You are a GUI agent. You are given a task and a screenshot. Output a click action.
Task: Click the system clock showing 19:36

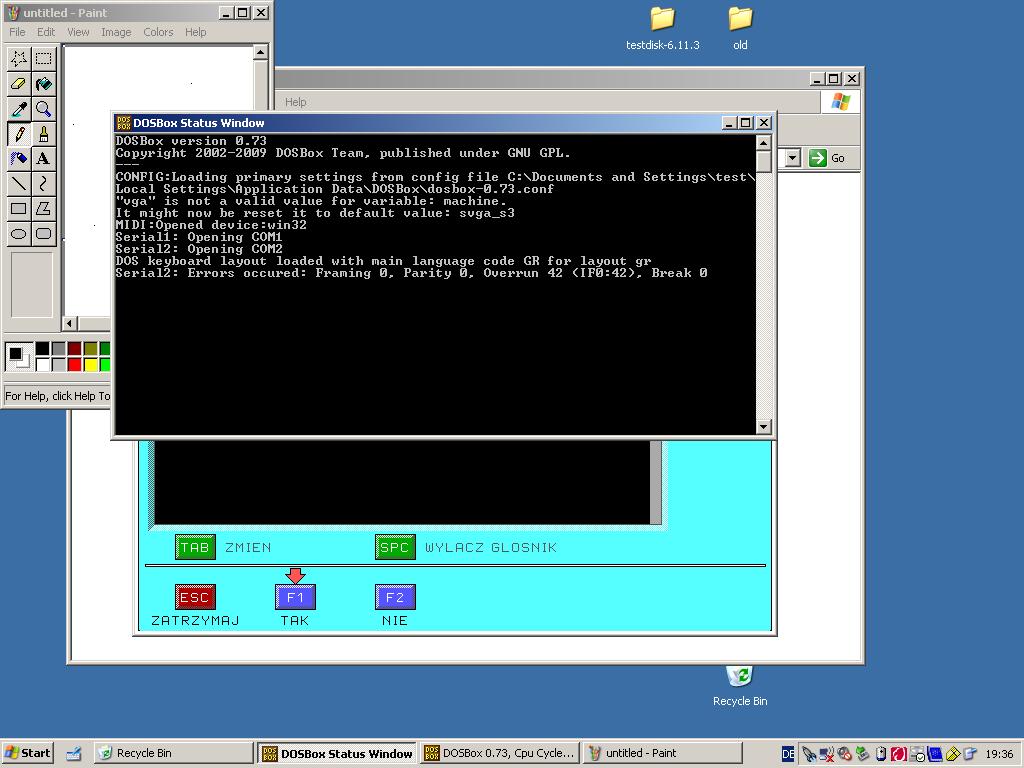[x=999, y=754]
